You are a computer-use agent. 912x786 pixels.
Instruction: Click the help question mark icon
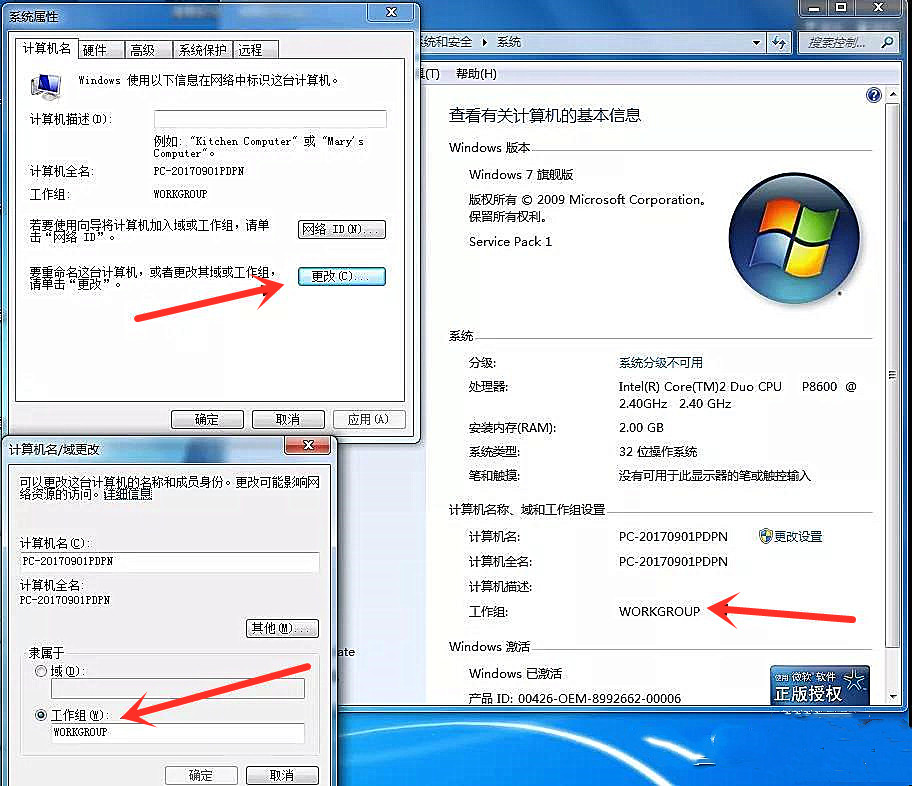coord(874,94)
